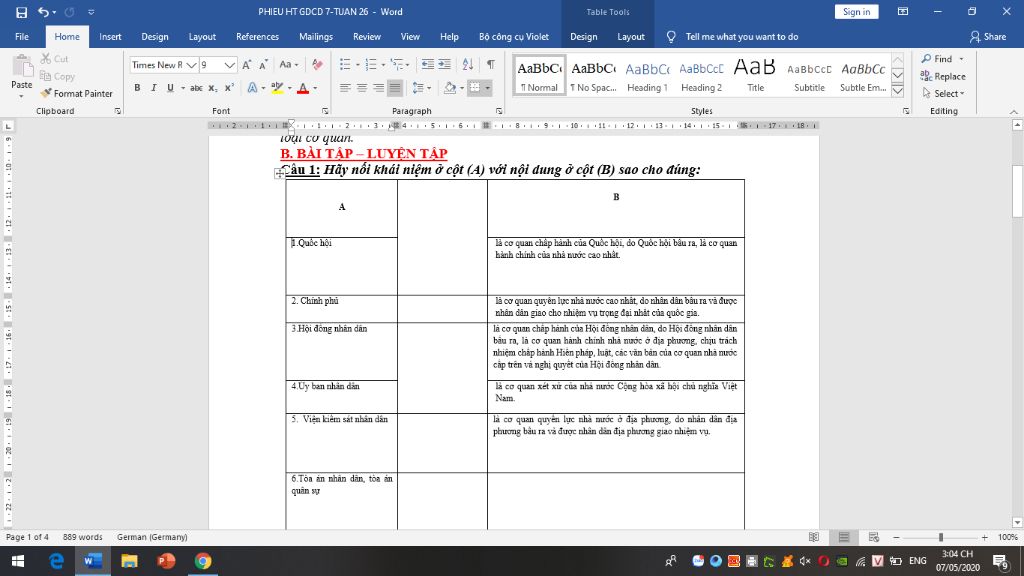Open line spacing options

pyautogui.click(x=422, y=88)
